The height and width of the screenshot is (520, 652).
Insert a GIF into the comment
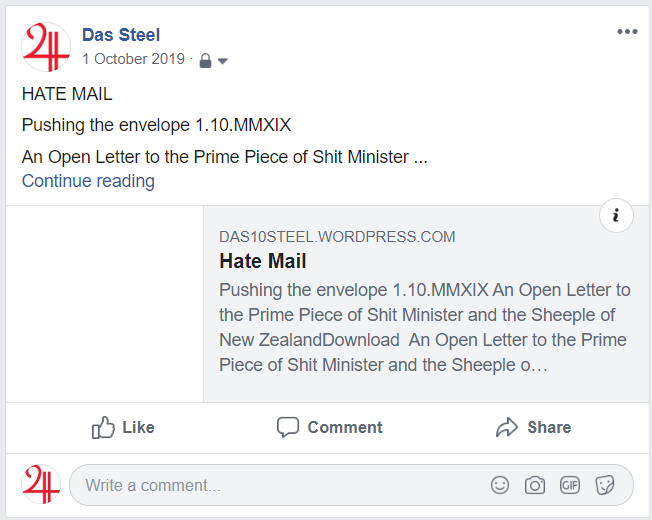(x=570, y=485)
